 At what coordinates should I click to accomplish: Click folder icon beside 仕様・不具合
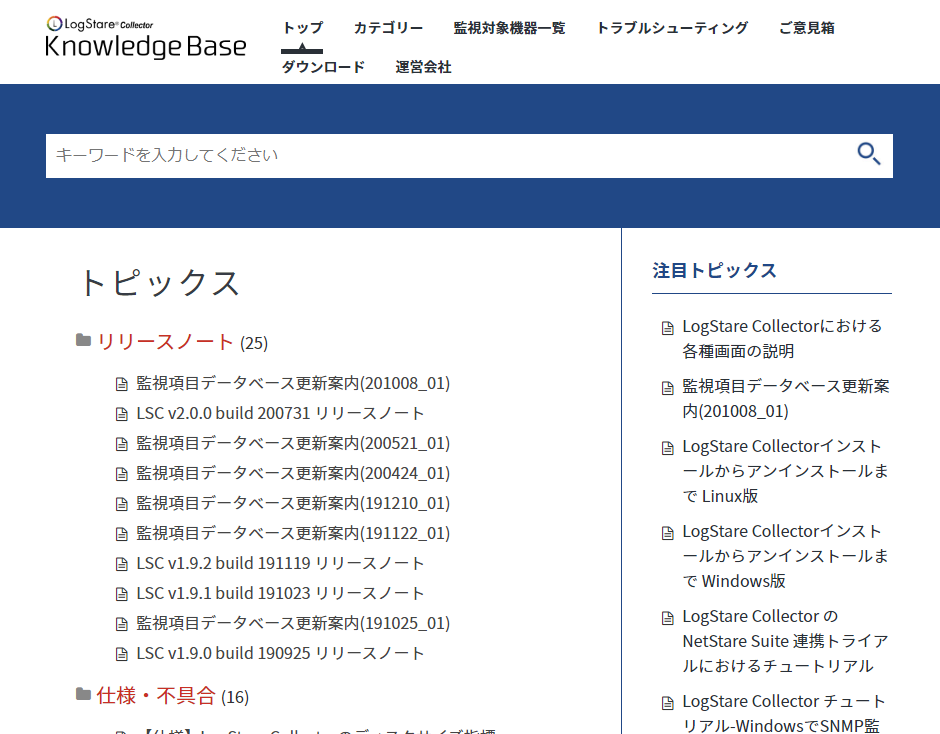83,694
